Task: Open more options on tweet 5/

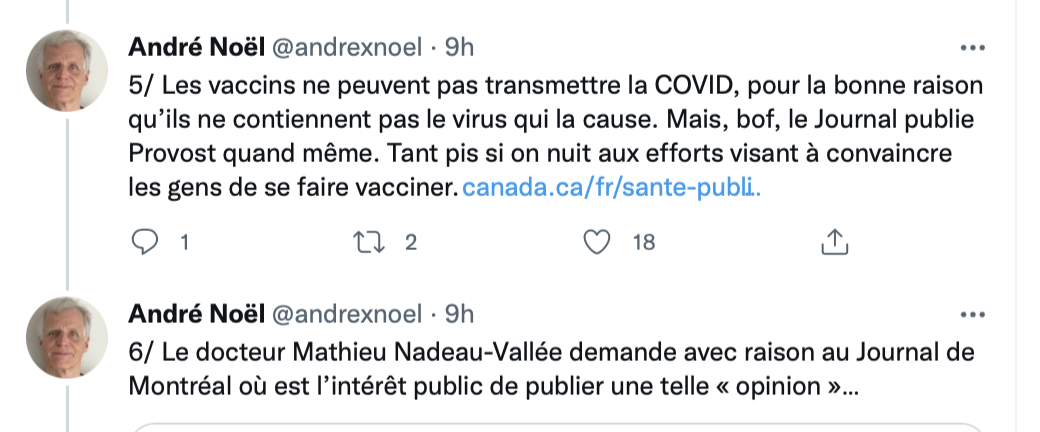Action: tap(972, 48)
